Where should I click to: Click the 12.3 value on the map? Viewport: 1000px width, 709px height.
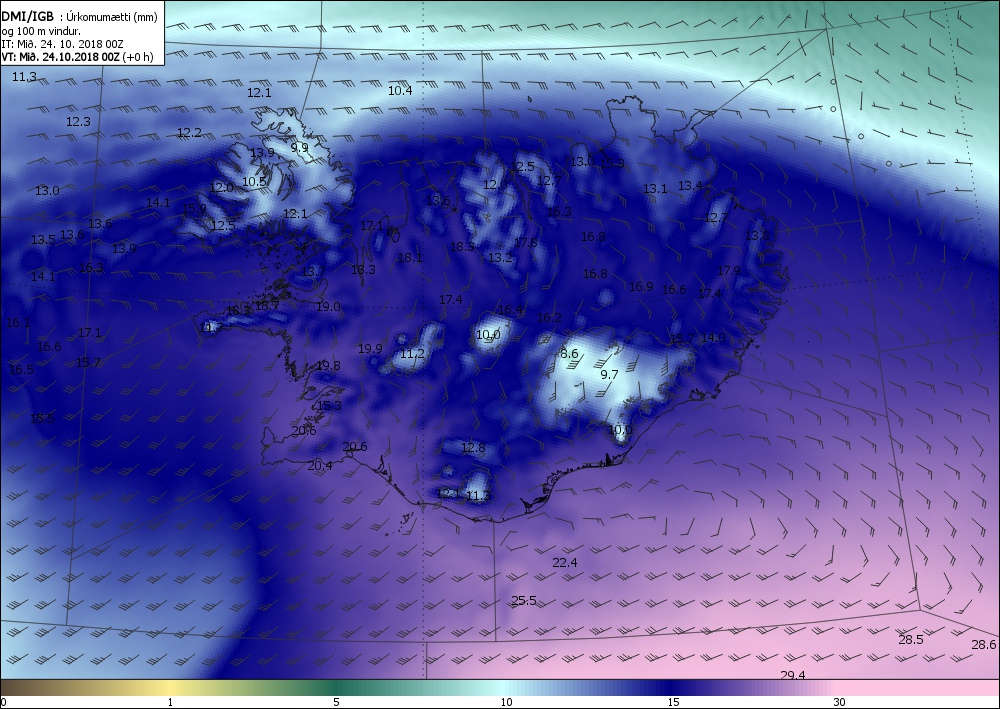78,121
